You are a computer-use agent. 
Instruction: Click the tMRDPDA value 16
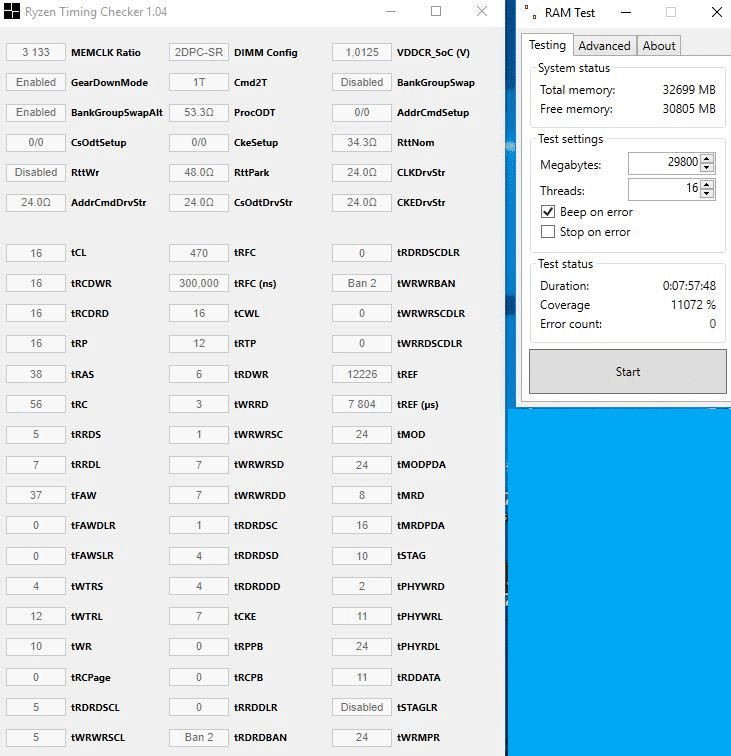point(362,525)
